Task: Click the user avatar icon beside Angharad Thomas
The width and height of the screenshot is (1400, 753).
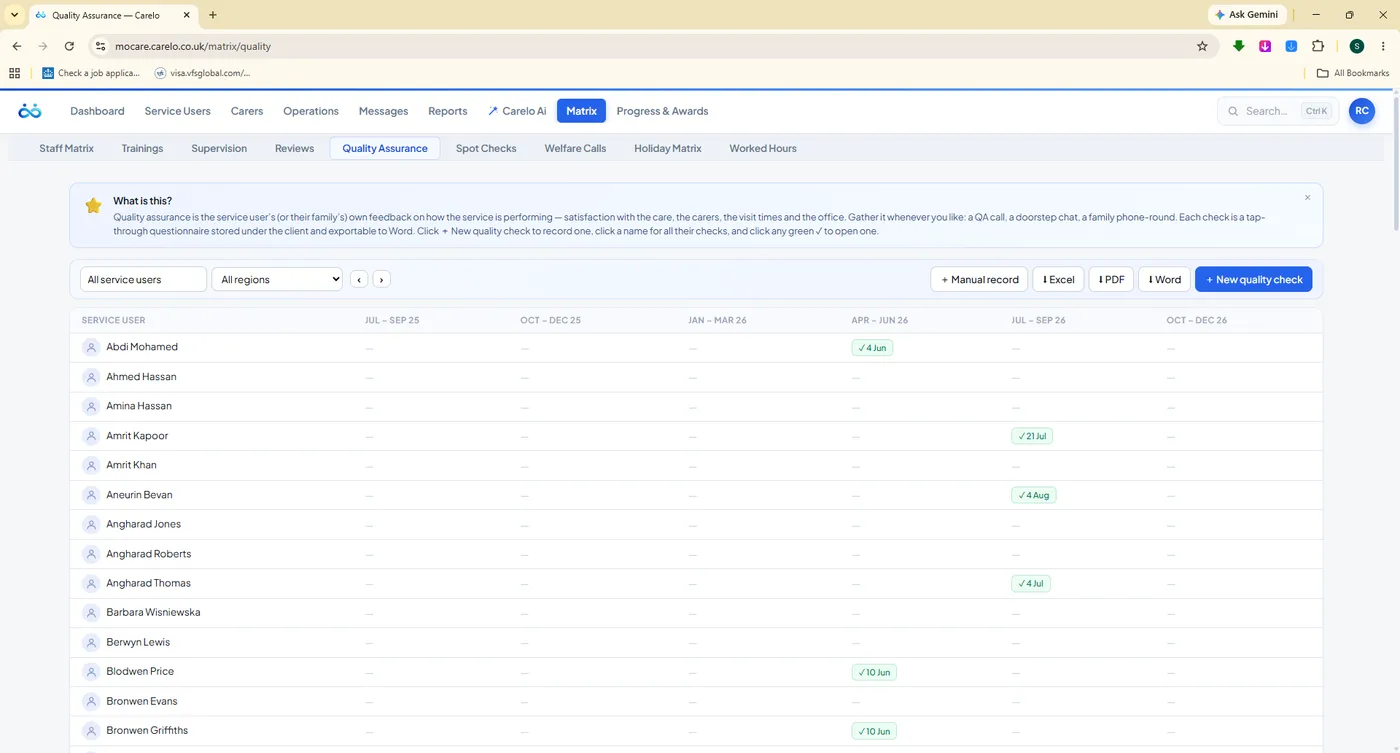Action: (x=91, y=584)
